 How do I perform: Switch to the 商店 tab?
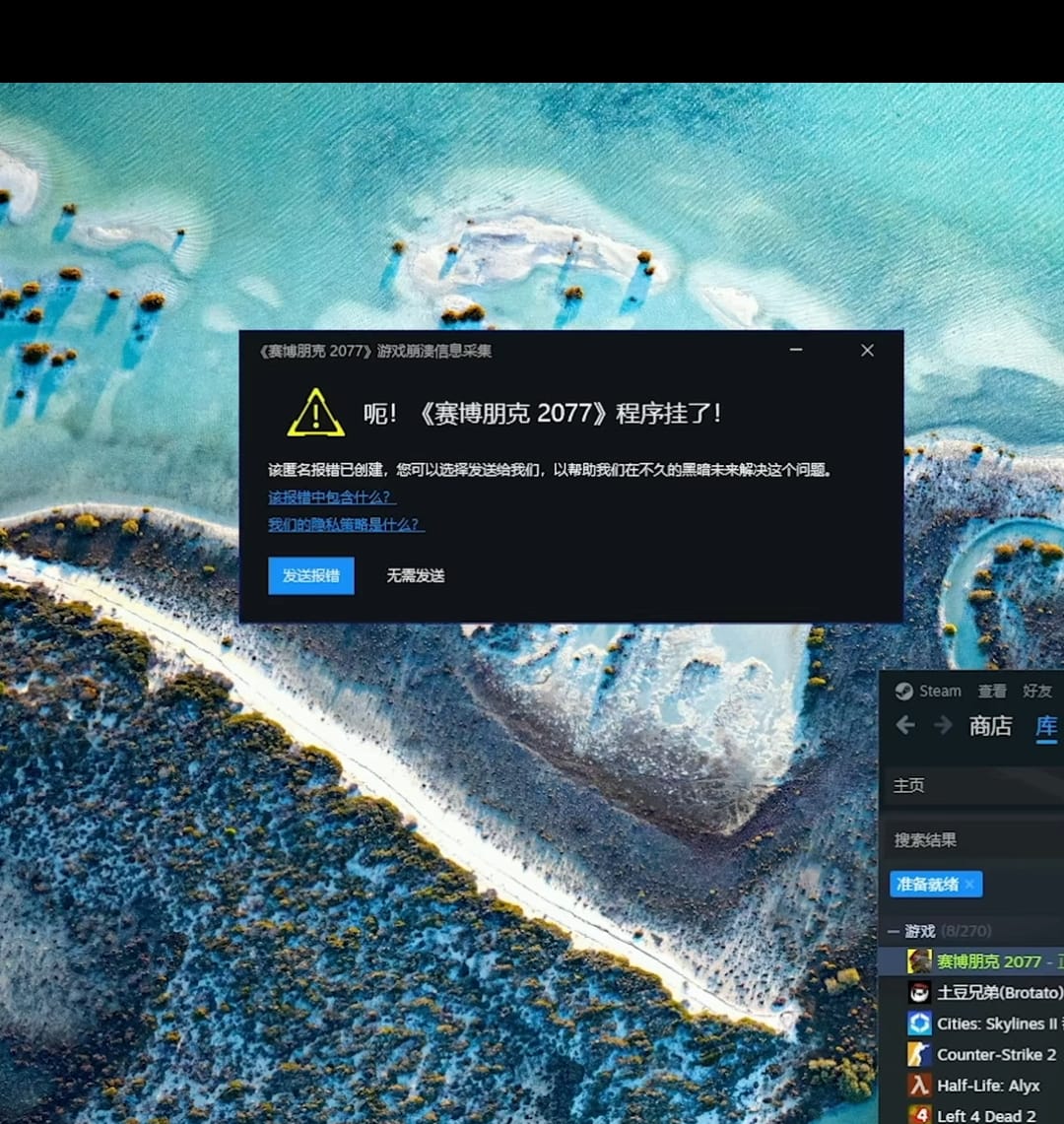coord(991,725)
